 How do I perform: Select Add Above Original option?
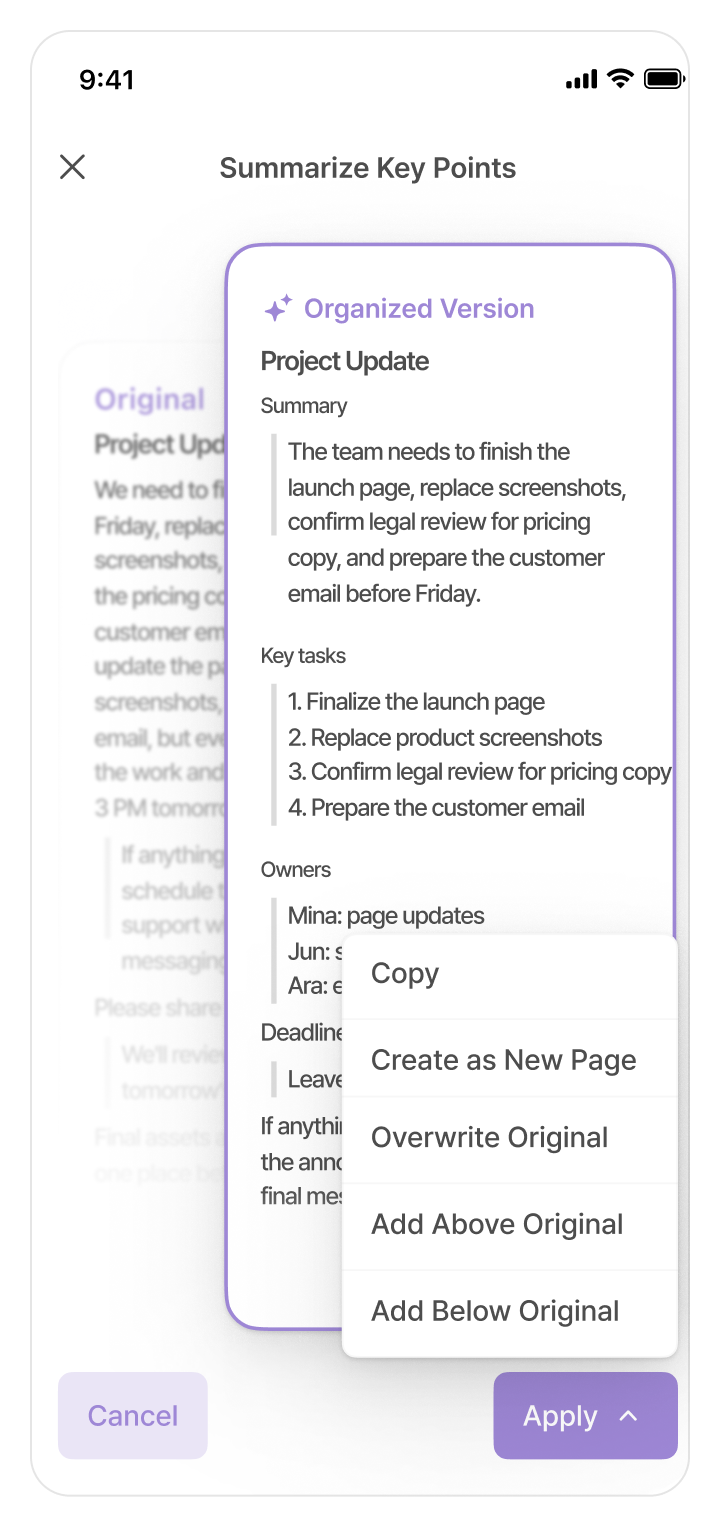(497, 1225)
